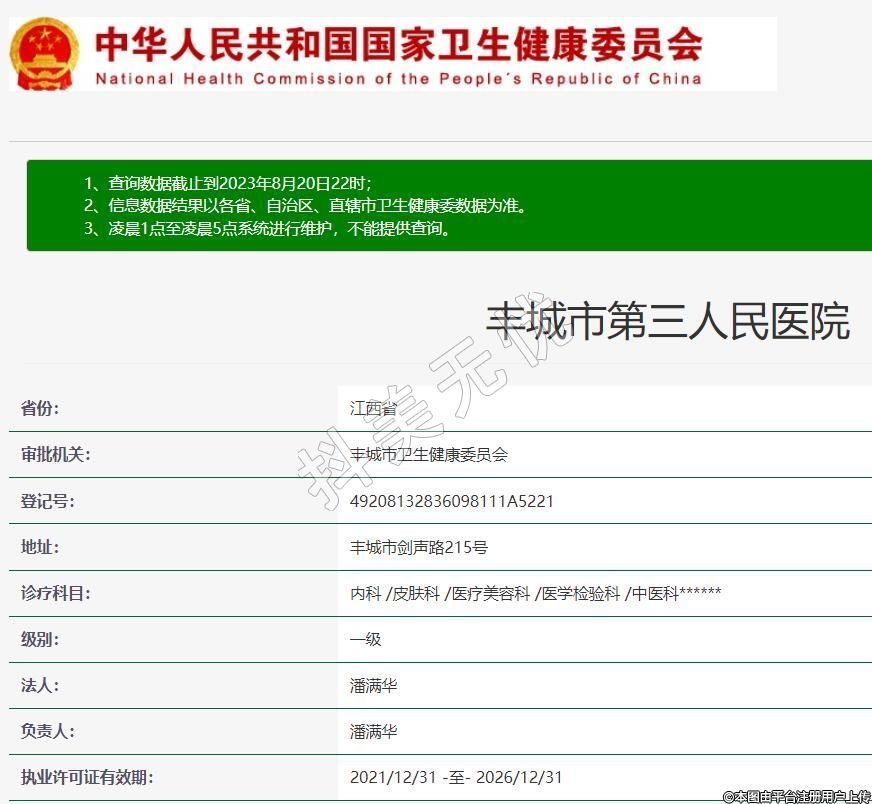Click the national emblem logo
Viewport: 872px width, 804px height.
tap(44, 54)
